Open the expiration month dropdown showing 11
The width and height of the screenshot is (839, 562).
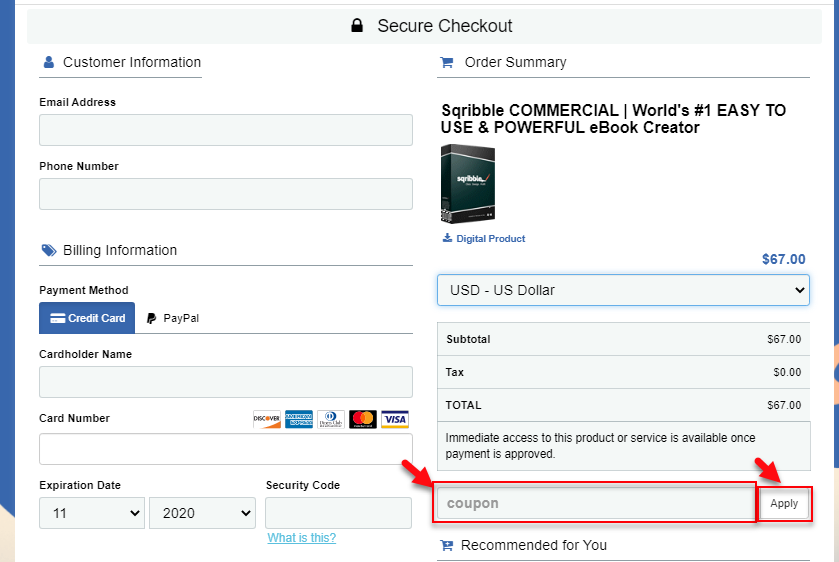click(92, 513)
